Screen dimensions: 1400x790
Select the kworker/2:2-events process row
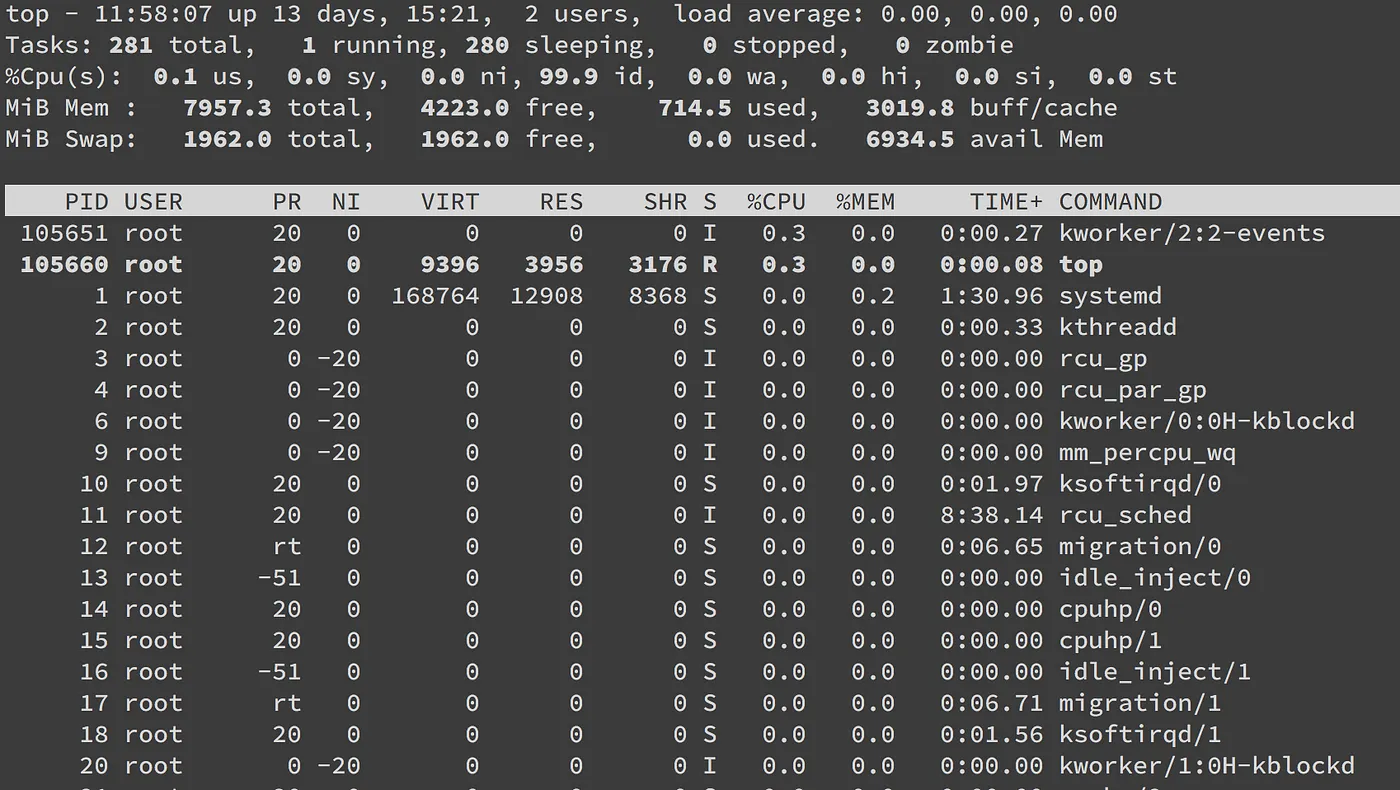(x=700, y=233)
